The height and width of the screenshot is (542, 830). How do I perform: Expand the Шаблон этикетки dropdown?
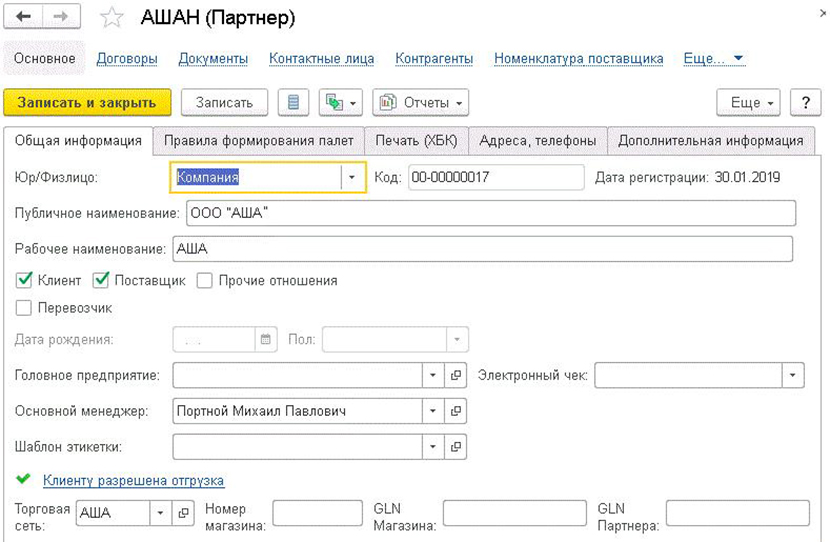pyautogui.click(x=434, y=445)
